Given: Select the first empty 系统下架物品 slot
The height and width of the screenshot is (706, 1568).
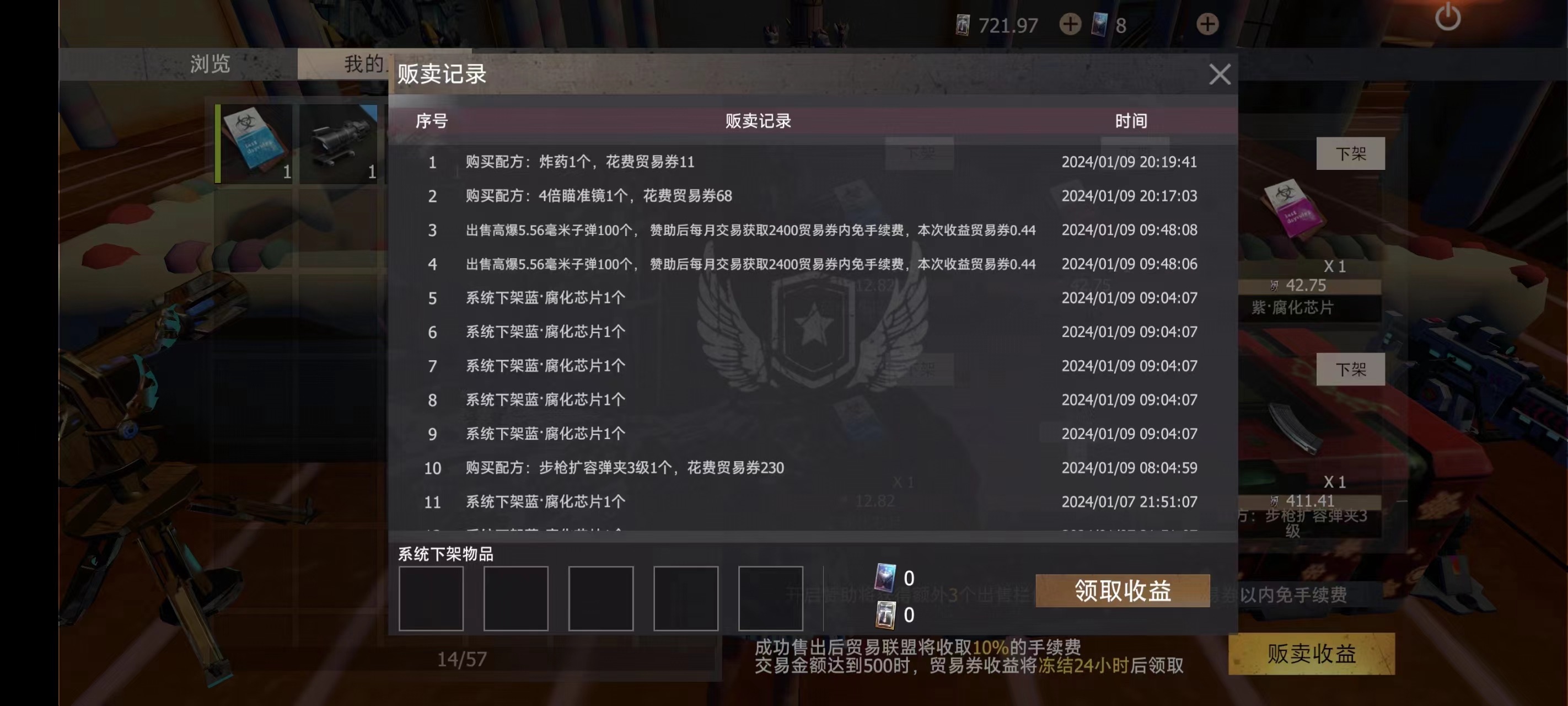Looking at the screenshot, I should [431, 598].
